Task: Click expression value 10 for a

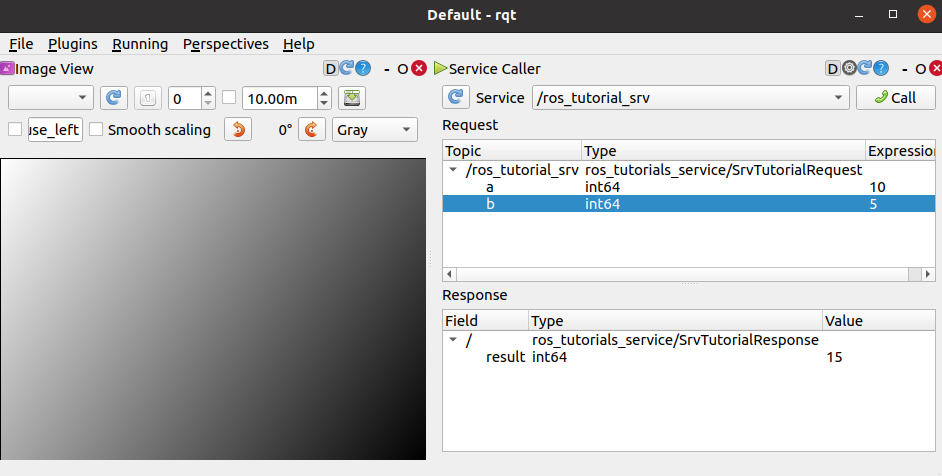Action: [877, 187]
